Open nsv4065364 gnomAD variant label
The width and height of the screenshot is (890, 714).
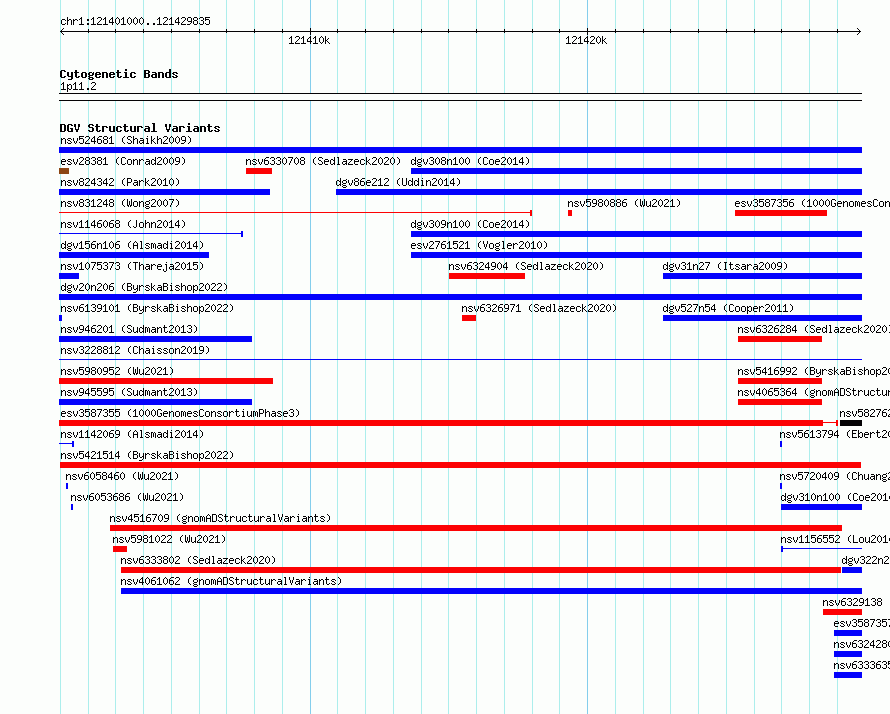pyautogui.click(x=813, y=392)
